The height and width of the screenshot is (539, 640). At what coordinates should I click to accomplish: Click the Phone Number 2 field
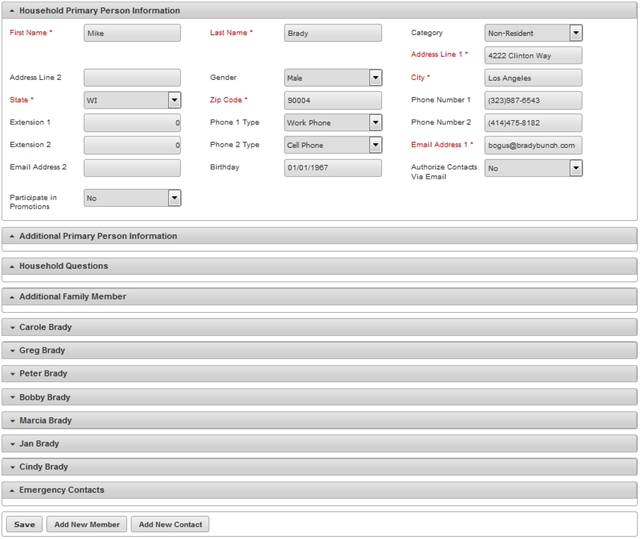coord(533,122)
